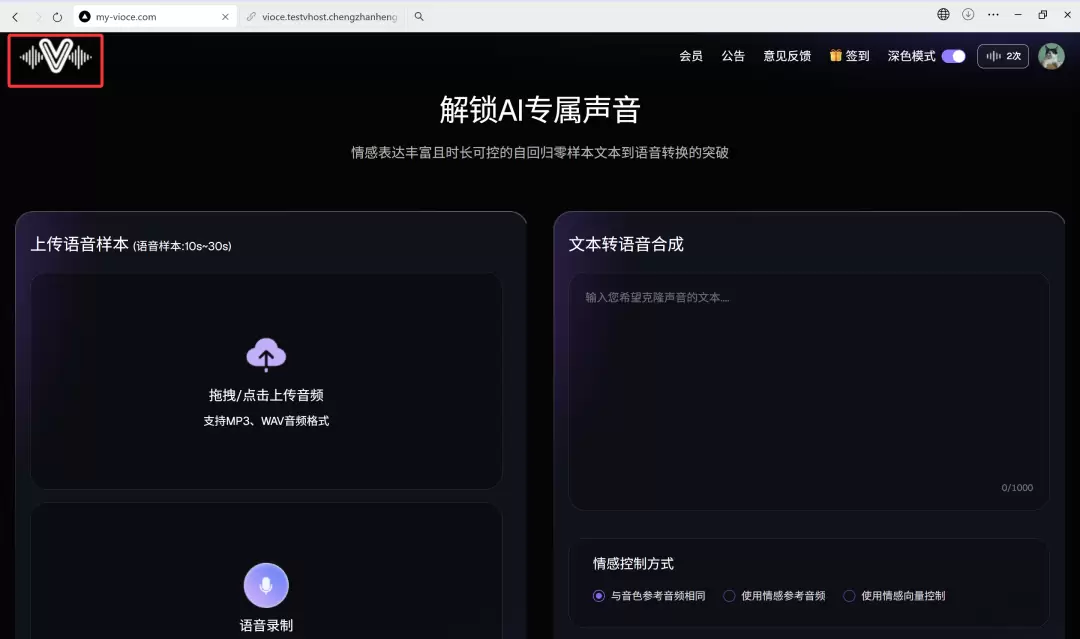The width and height of the screenshot is (1080, 639).
Task: Click the V waveform site logo
Action: [55, 56]
